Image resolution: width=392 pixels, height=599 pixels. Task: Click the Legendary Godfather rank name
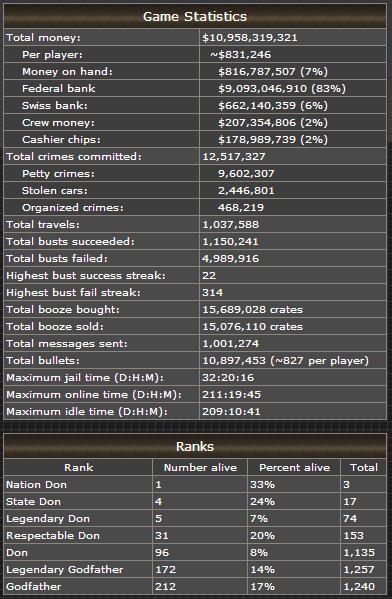[65, 570]
